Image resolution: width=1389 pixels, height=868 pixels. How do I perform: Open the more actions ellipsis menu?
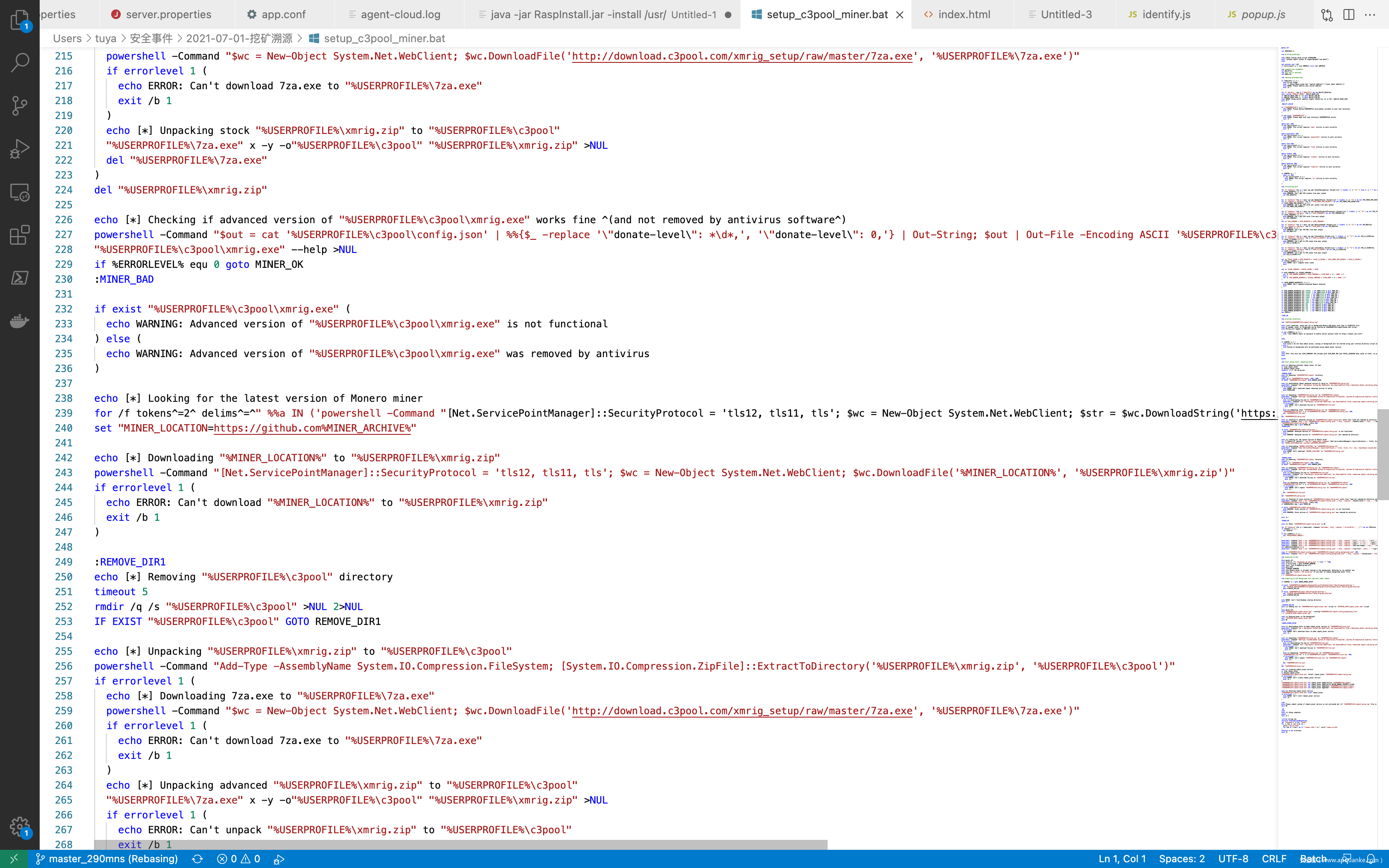[1370, 14]
